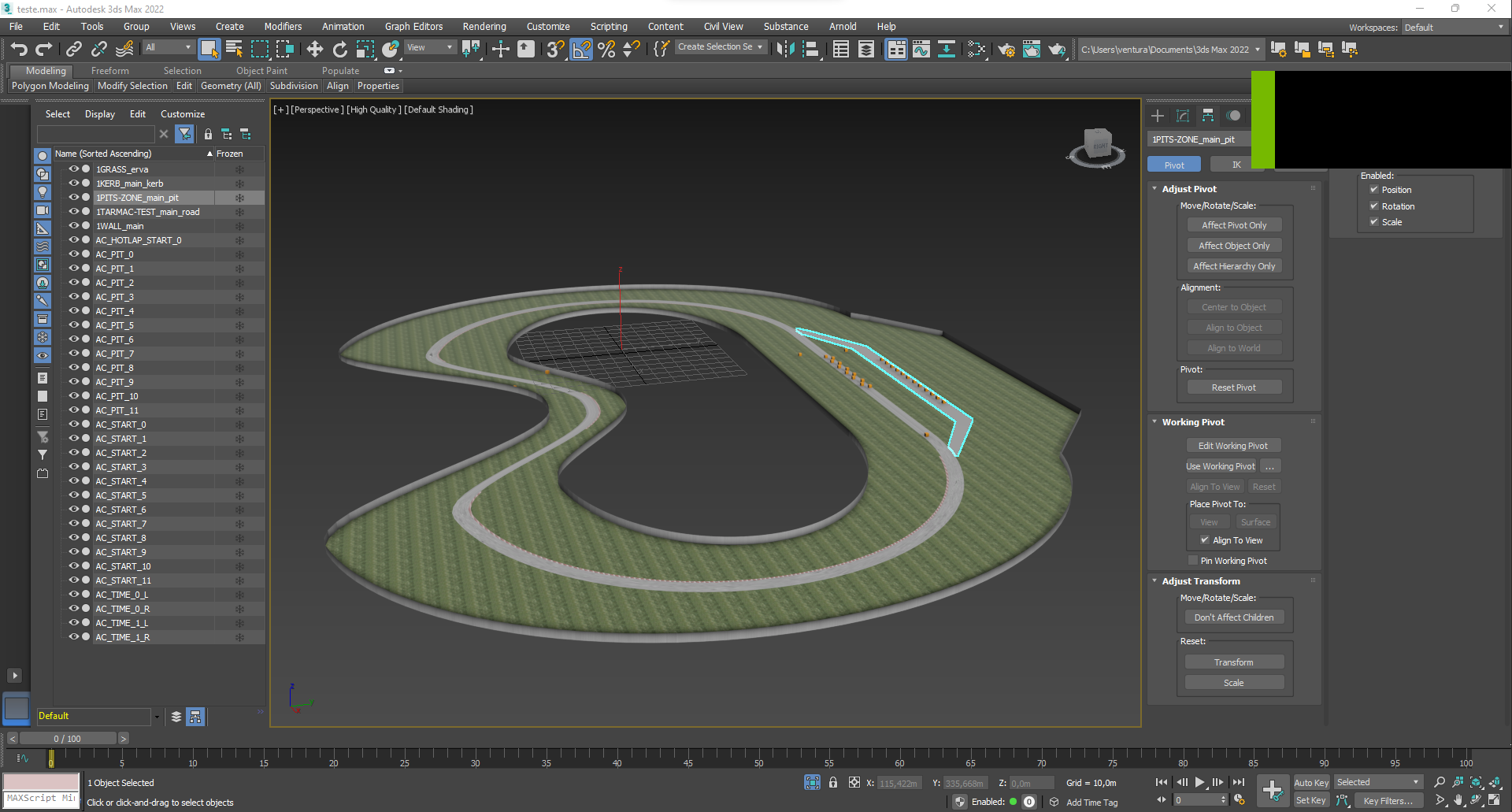Toggle the Percent Snap icon

tap(606, 50)
